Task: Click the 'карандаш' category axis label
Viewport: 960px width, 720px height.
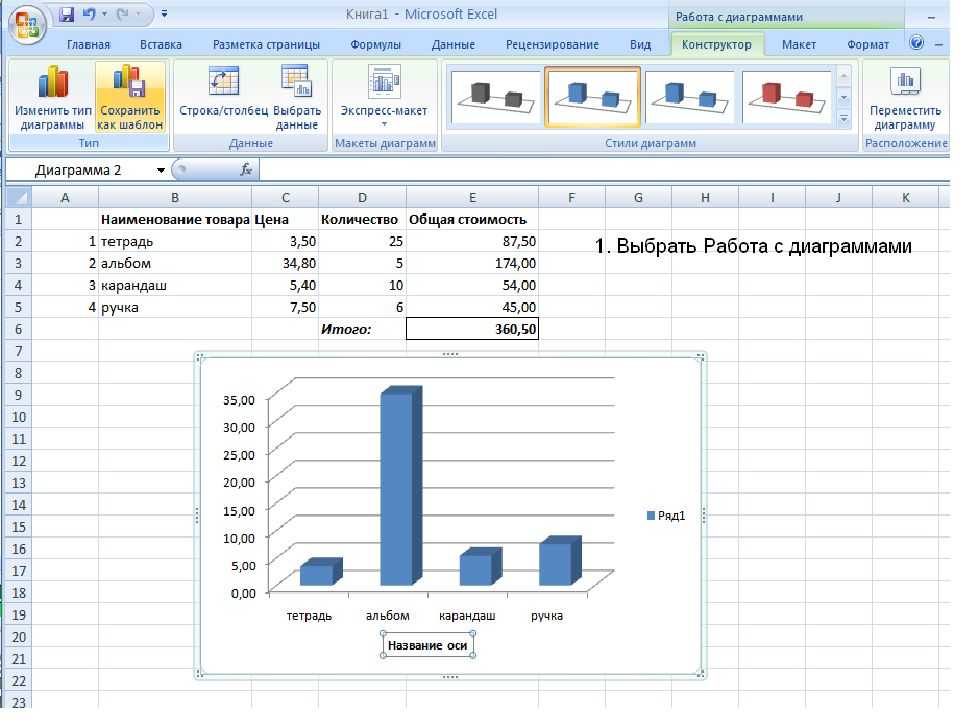Action: (x=467, y=616)
